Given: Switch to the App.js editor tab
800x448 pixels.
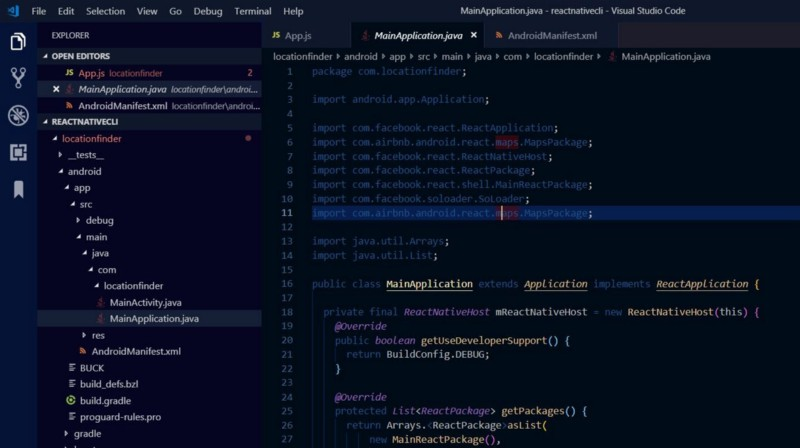Looking at the screenshot, I should (298, 35).
